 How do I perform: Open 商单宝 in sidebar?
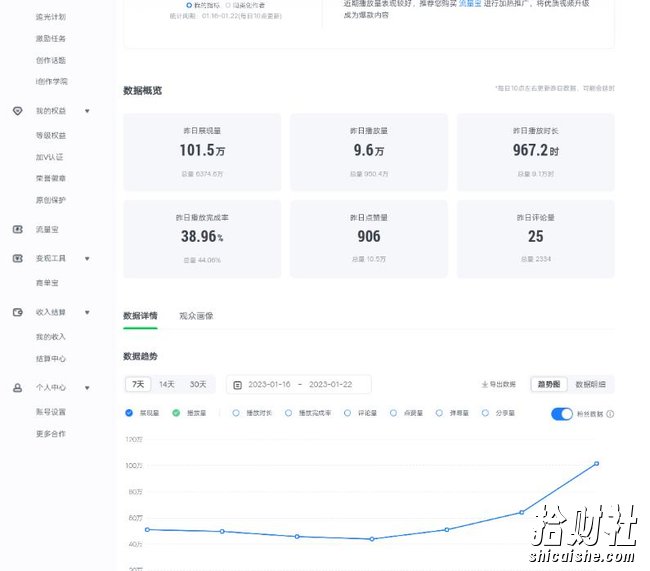[x=47, y=283]
